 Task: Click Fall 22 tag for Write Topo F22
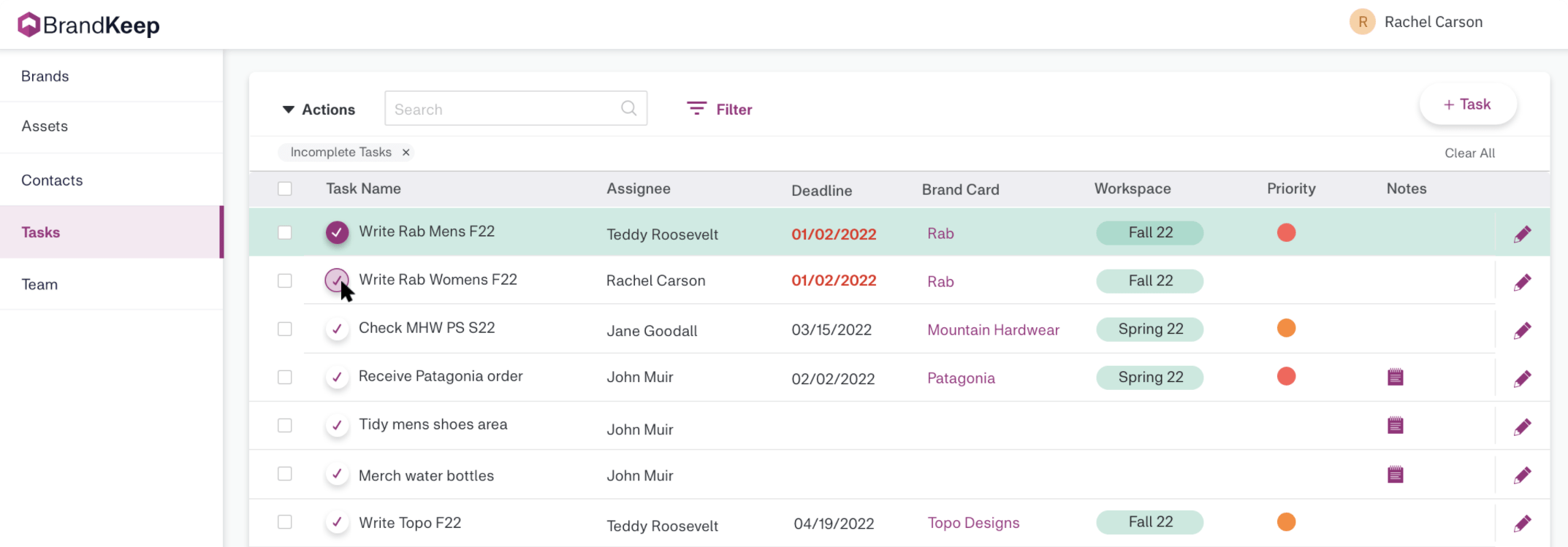point(1150,522)
